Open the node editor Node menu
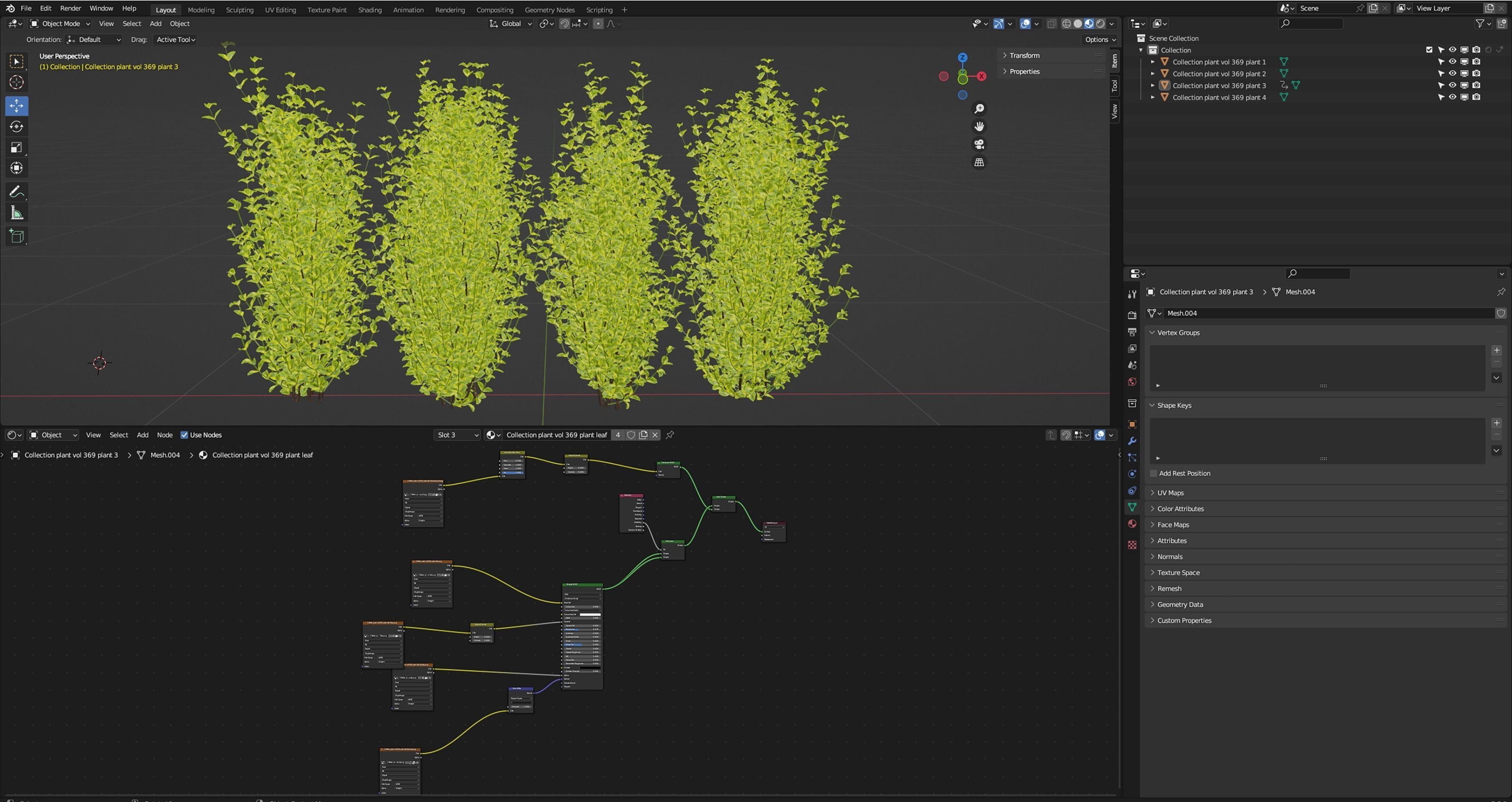 pyautogui.click(x=164, y=435)
